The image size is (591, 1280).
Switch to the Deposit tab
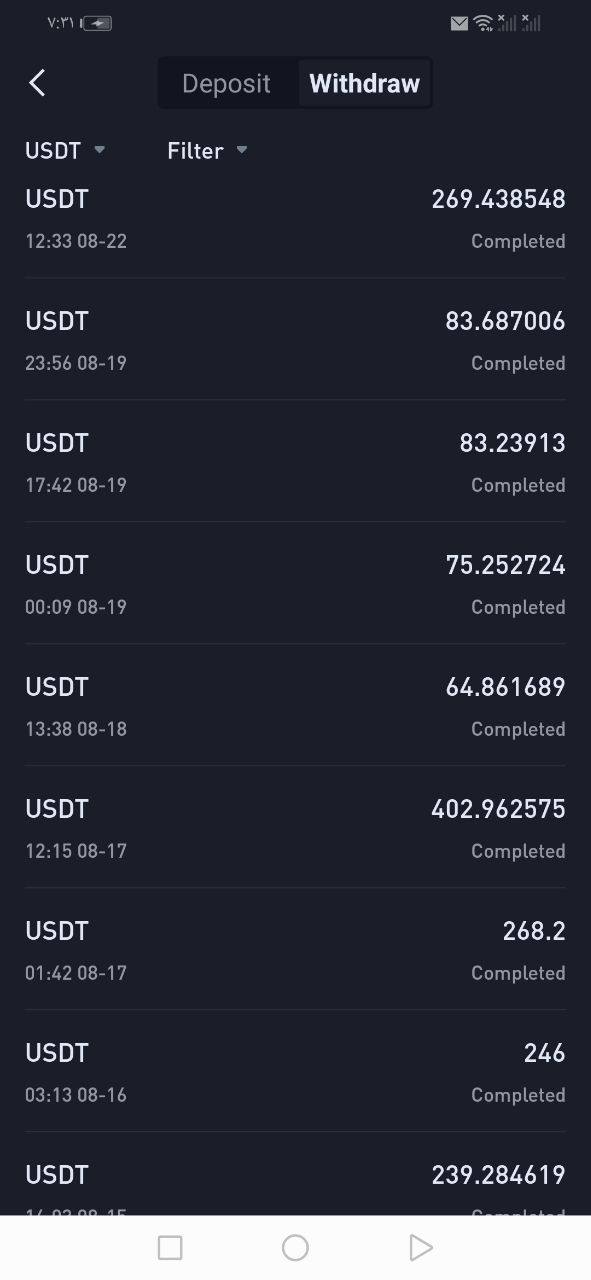tap(226, 83)
